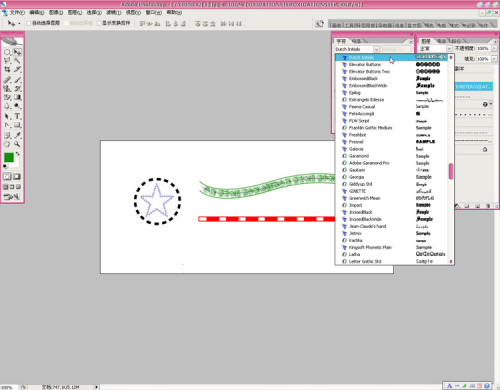The height and width of the screenshot is (390, 500).
Task: Enable the 显示变换控件 checkbox
Action: [99, 23]
